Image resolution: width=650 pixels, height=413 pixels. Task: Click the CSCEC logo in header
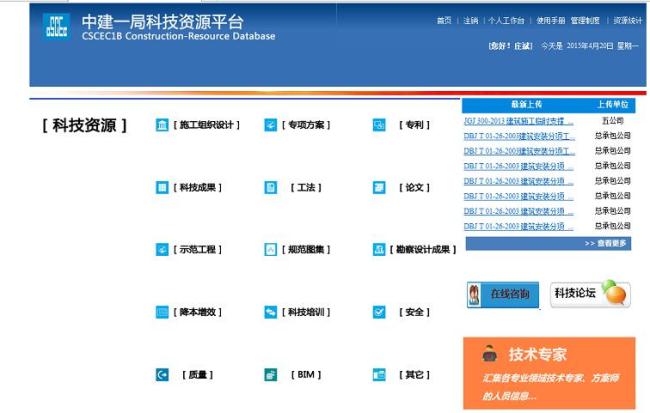56,28
